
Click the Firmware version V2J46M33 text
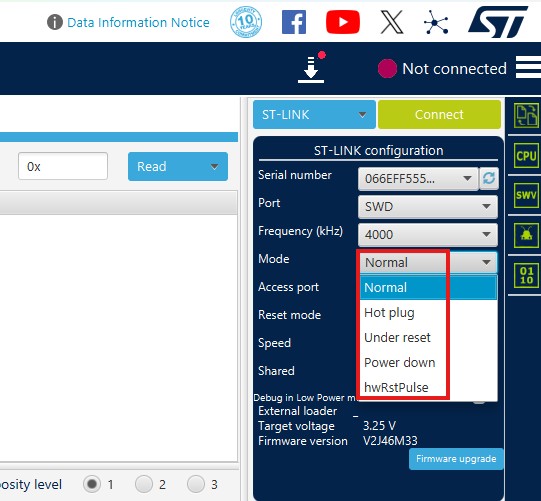click(390, 441)
